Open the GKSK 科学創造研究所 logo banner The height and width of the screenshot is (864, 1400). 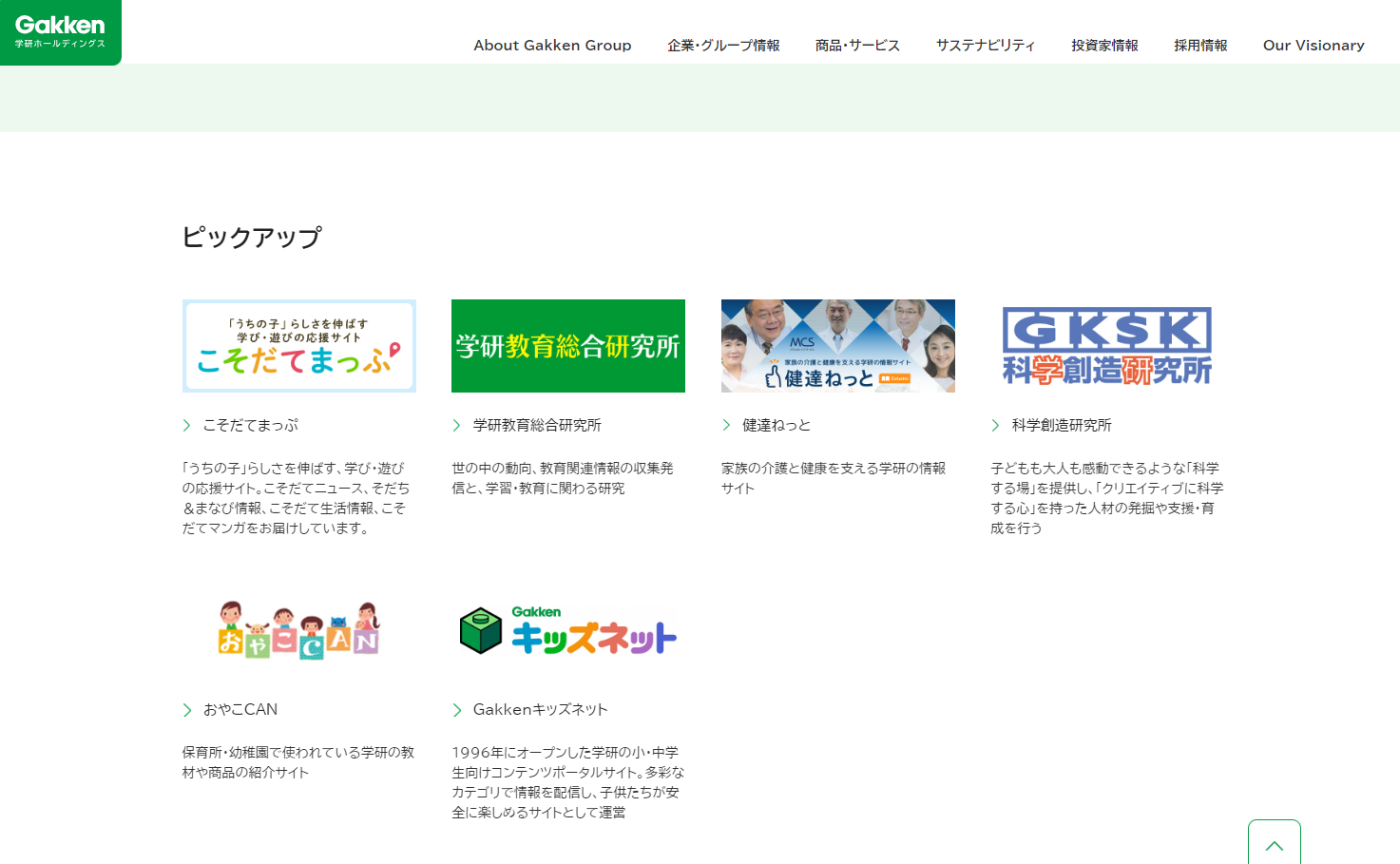coord(1107,346)
